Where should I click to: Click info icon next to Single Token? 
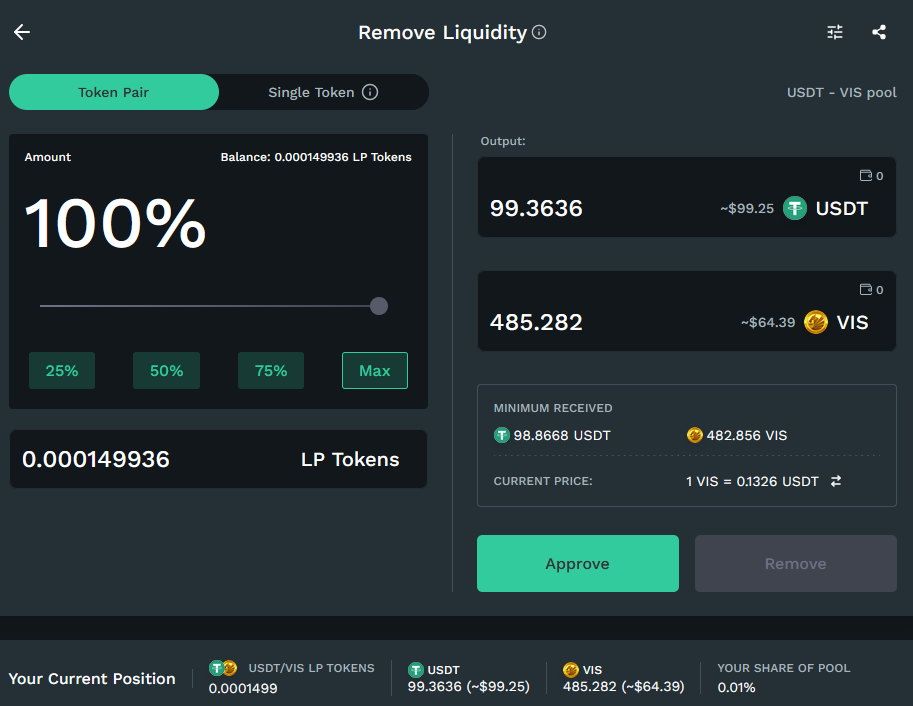[x=370, y=92]
